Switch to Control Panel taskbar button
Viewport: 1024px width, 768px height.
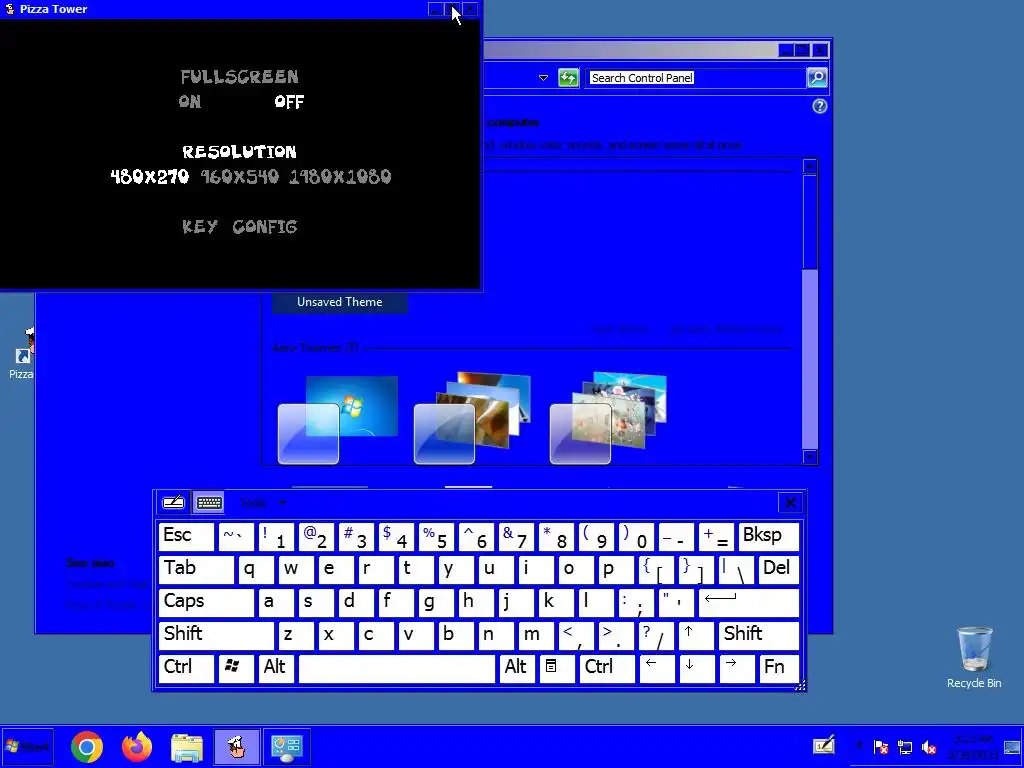286,746
